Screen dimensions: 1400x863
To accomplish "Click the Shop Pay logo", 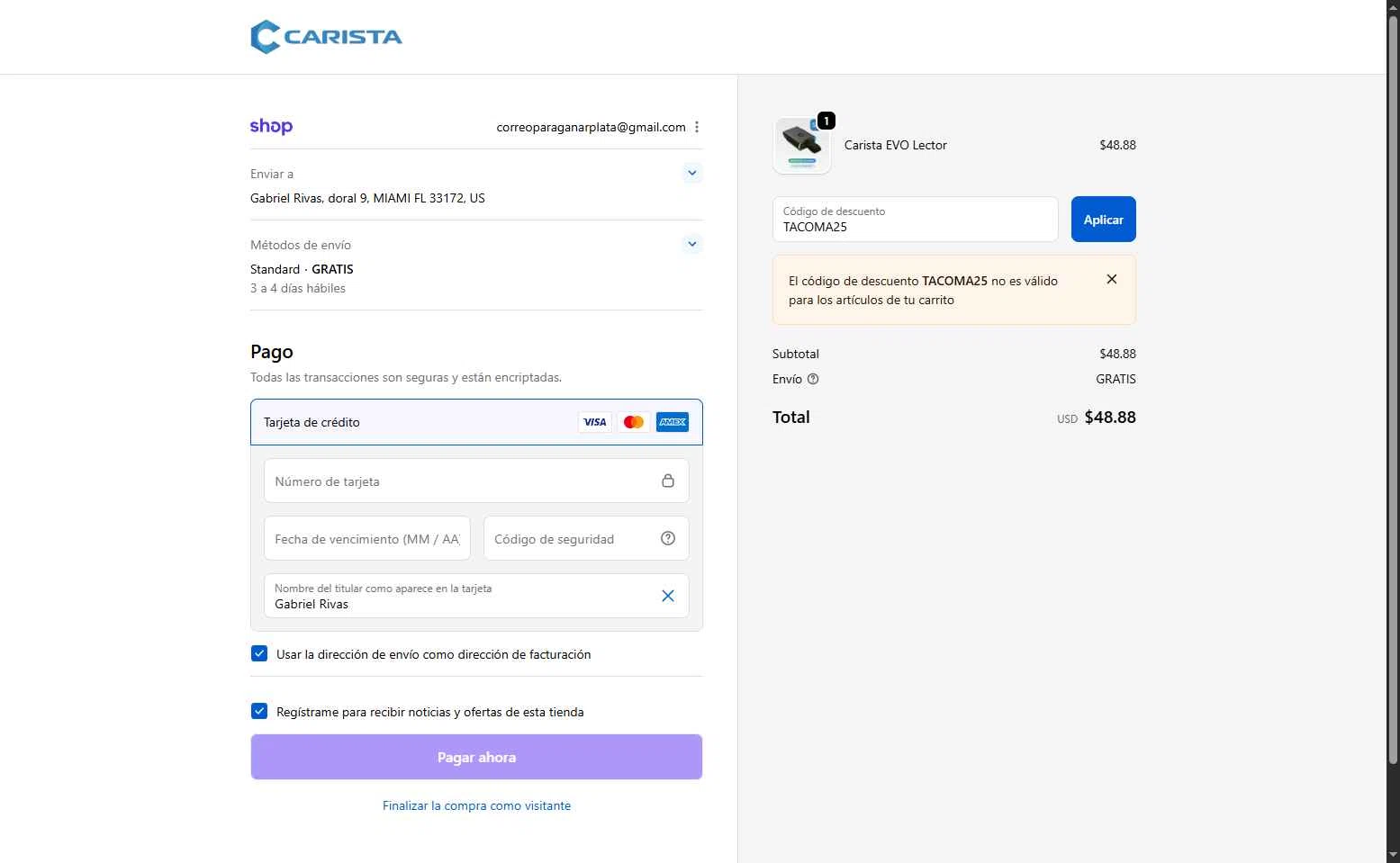I will [x=271, y=127].
